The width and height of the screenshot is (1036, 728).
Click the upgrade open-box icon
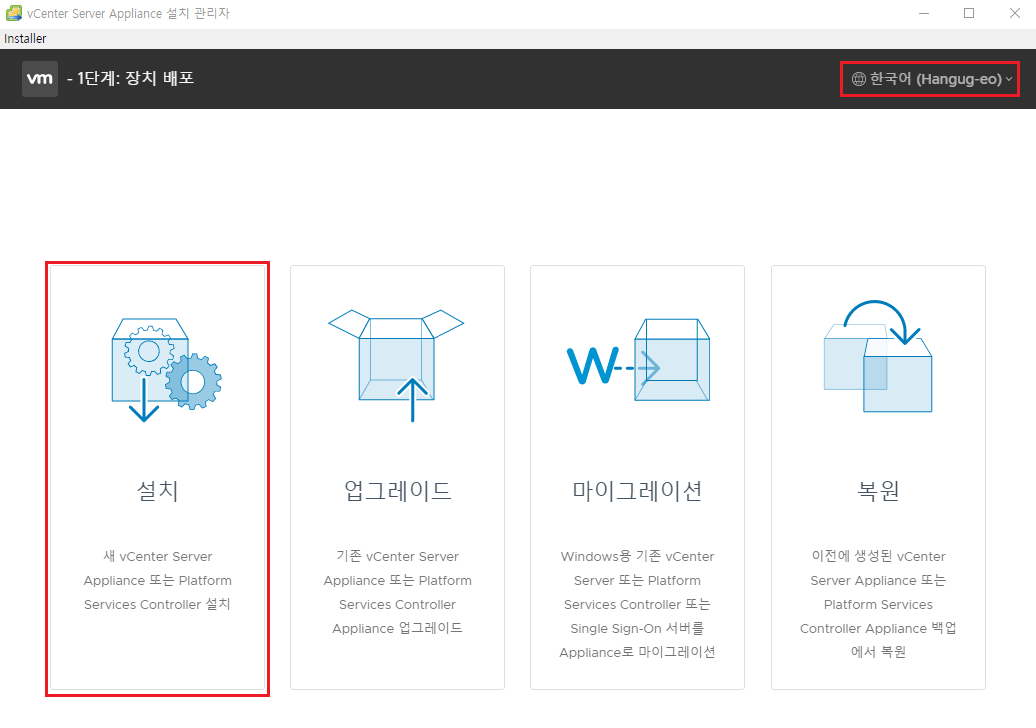click(x=396, y=365)
